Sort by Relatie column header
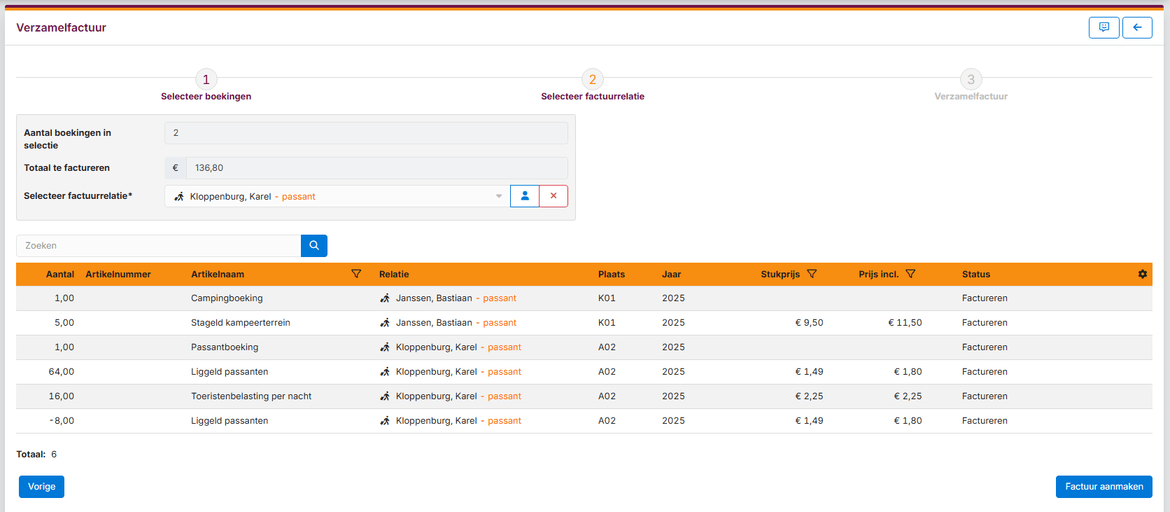The width and height of the screenshot is (1170, 512). click(x=393, y=274)
